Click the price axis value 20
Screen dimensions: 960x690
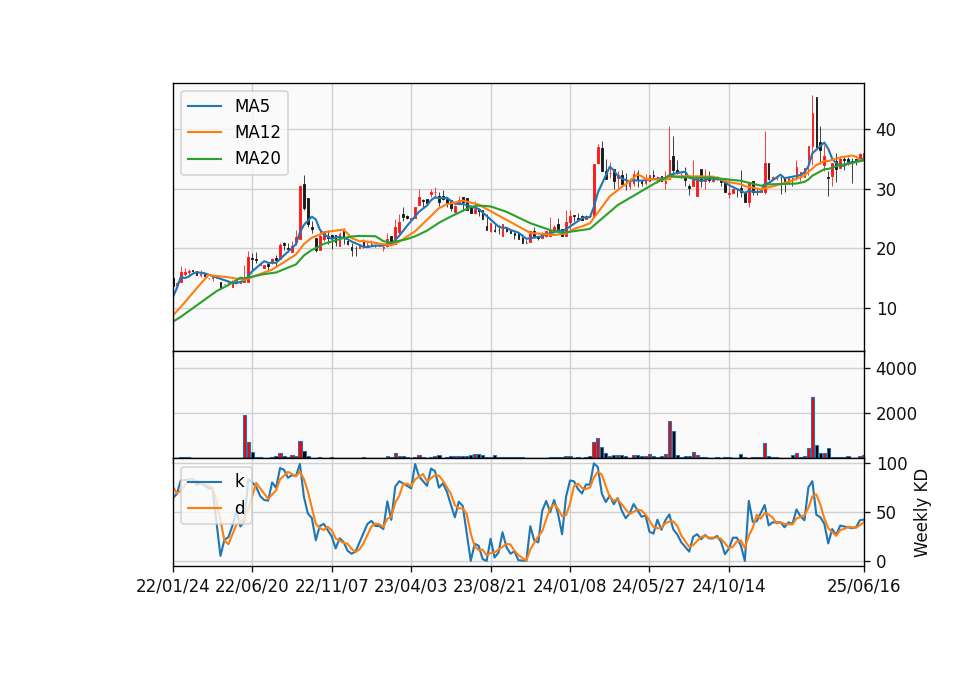886,249
